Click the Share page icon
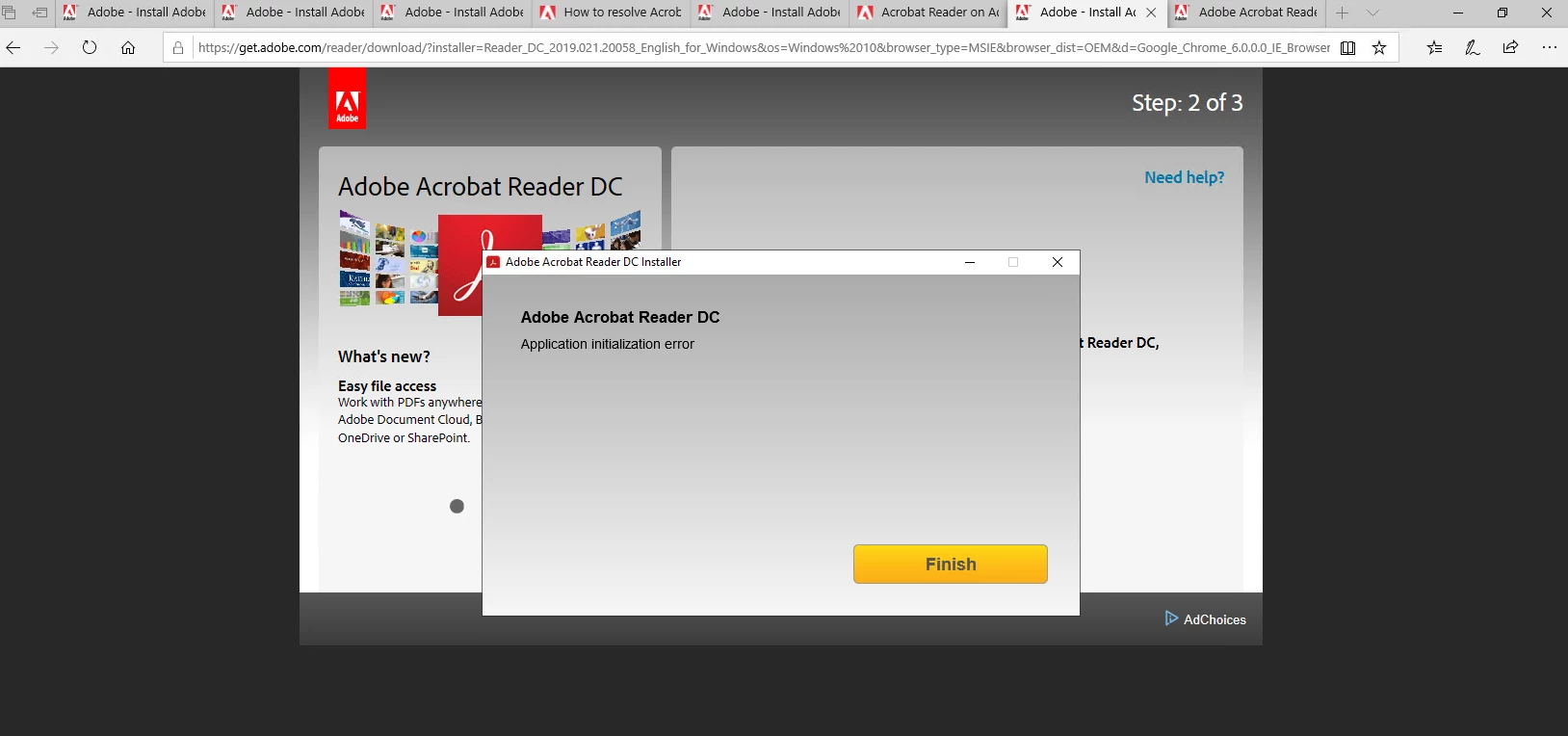This screenshot has width=1568, height=736. tap(1510, 47)
